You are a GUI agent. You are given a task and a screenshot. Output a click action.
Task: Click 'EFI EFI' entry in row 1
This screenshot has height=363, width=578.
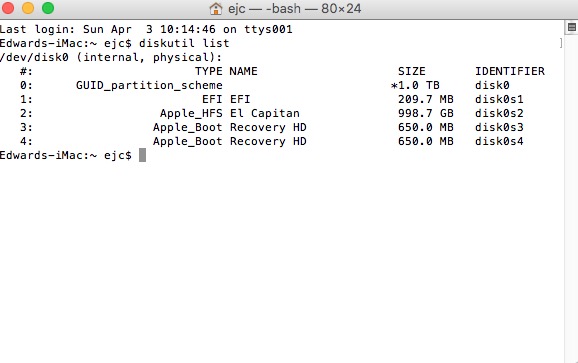(226, 99)
